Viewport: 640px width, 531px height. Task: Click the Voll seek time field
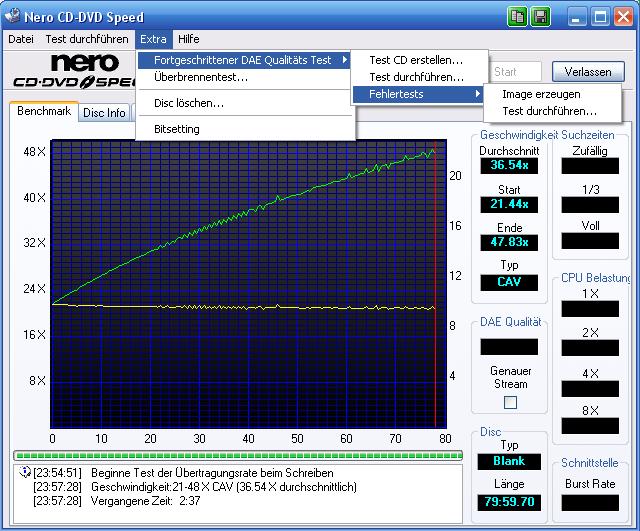pyautogui.click(x=590, y=241)
